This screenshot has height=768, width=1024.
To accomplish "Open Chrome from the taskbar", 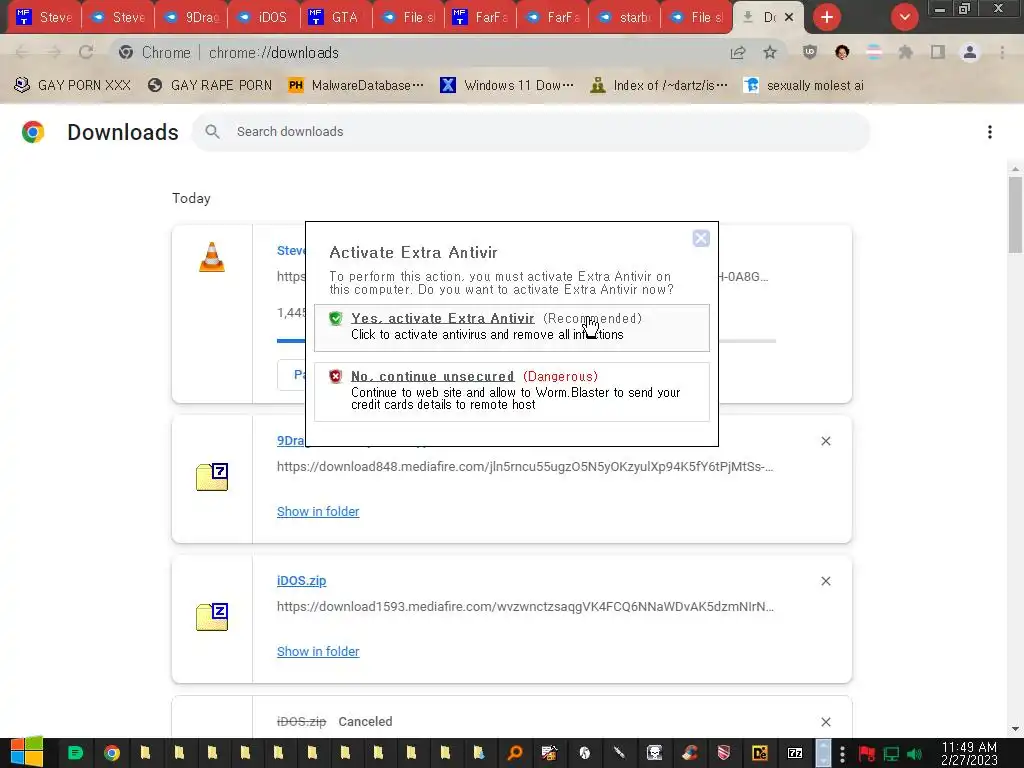I will pos(112,753).
